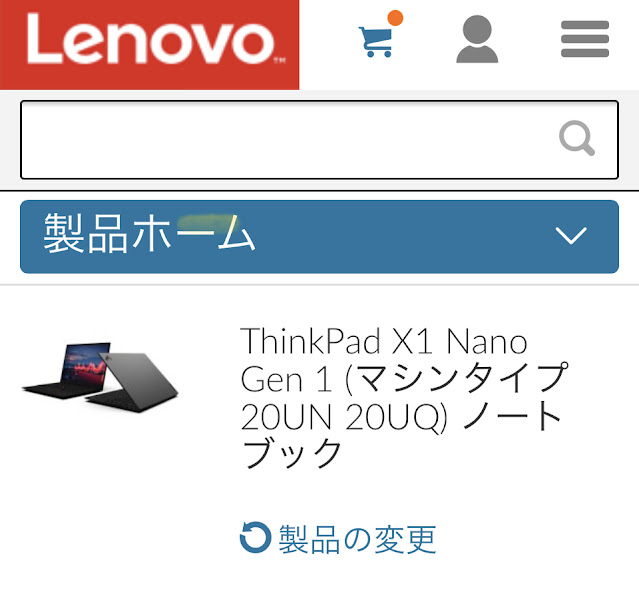639x602 pixels.
Task: Click the Gen 1 (マシンタイプ text line
Action: tap(404, 379)
